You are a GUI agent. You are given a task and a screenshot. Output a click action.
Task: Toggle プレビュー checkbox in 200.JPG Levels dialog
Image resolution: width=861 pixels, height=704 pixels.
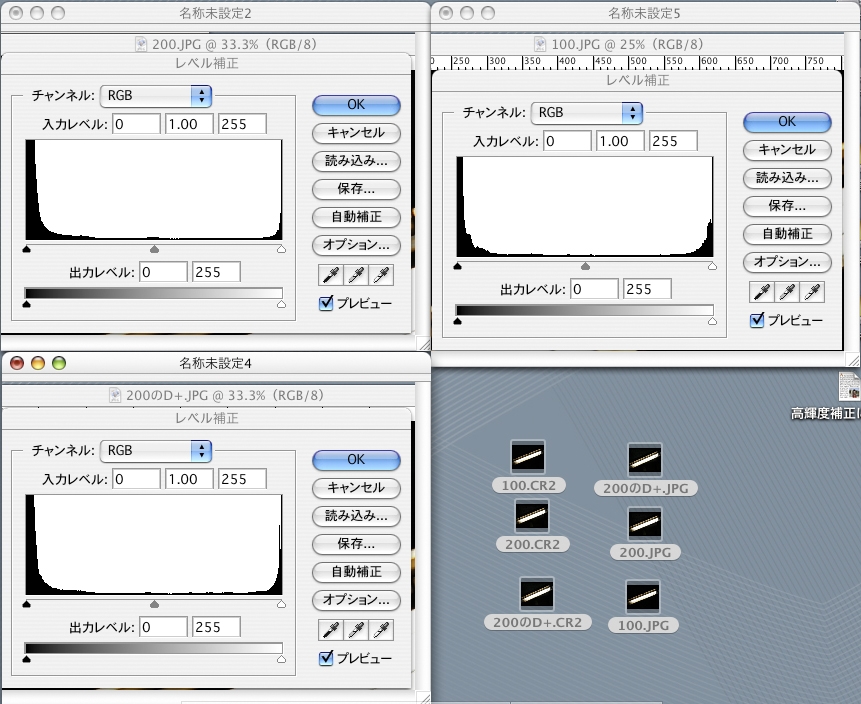tap(326, 303)
